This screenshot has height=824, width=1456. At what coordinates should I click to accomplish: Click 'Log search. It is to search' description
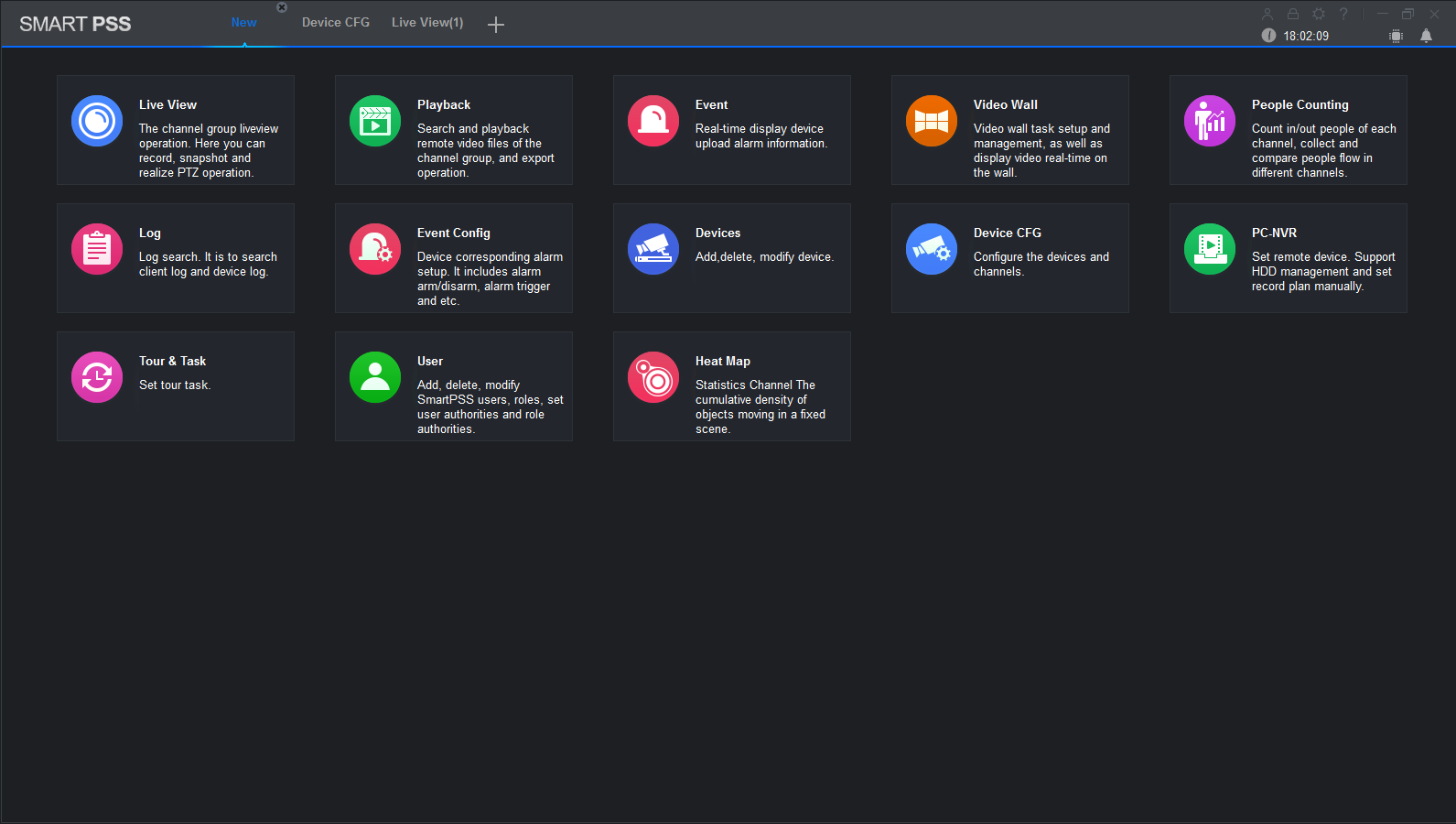208,264
